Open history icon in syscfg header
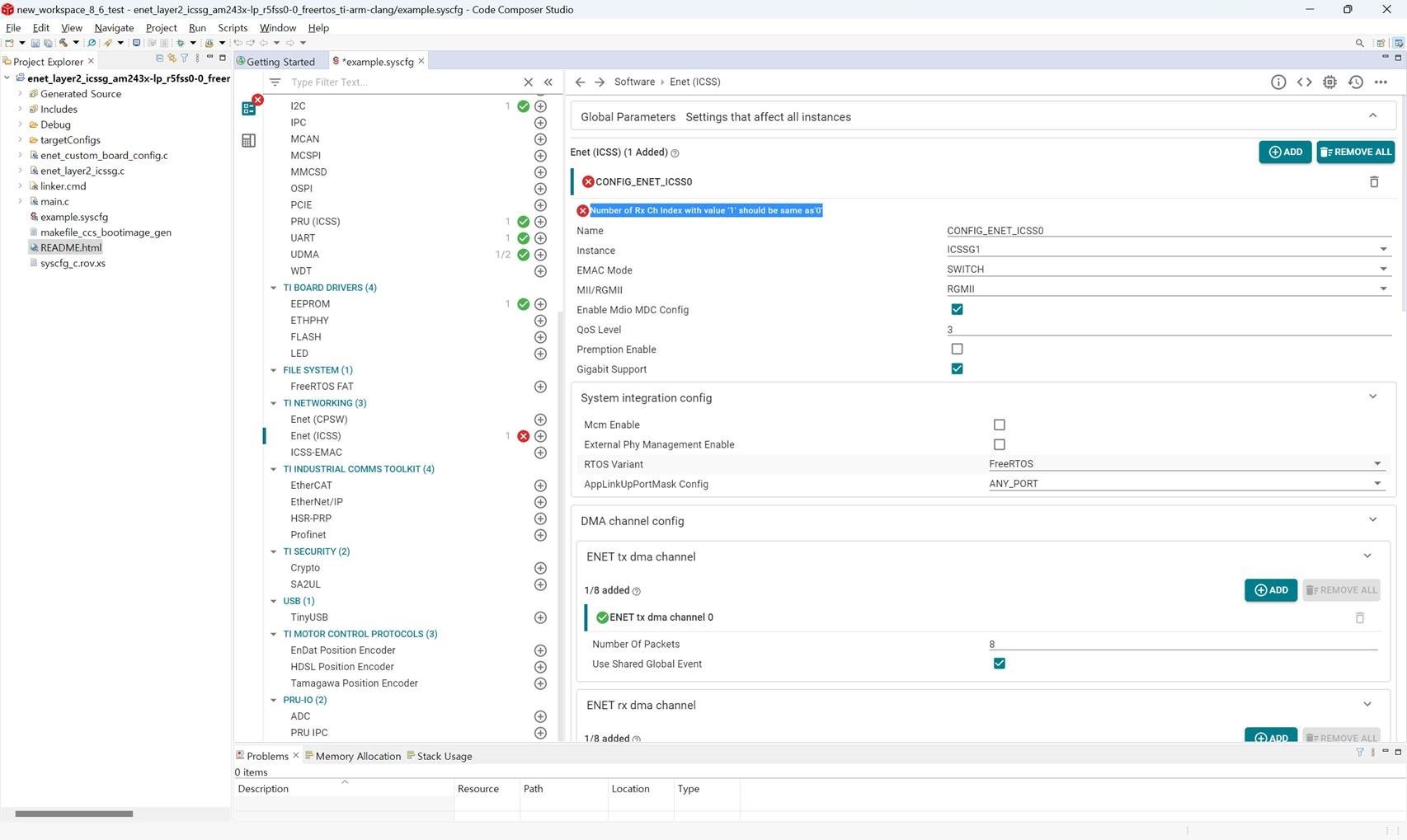Viewport: 1407px width, 840px height. point(1355,82)
